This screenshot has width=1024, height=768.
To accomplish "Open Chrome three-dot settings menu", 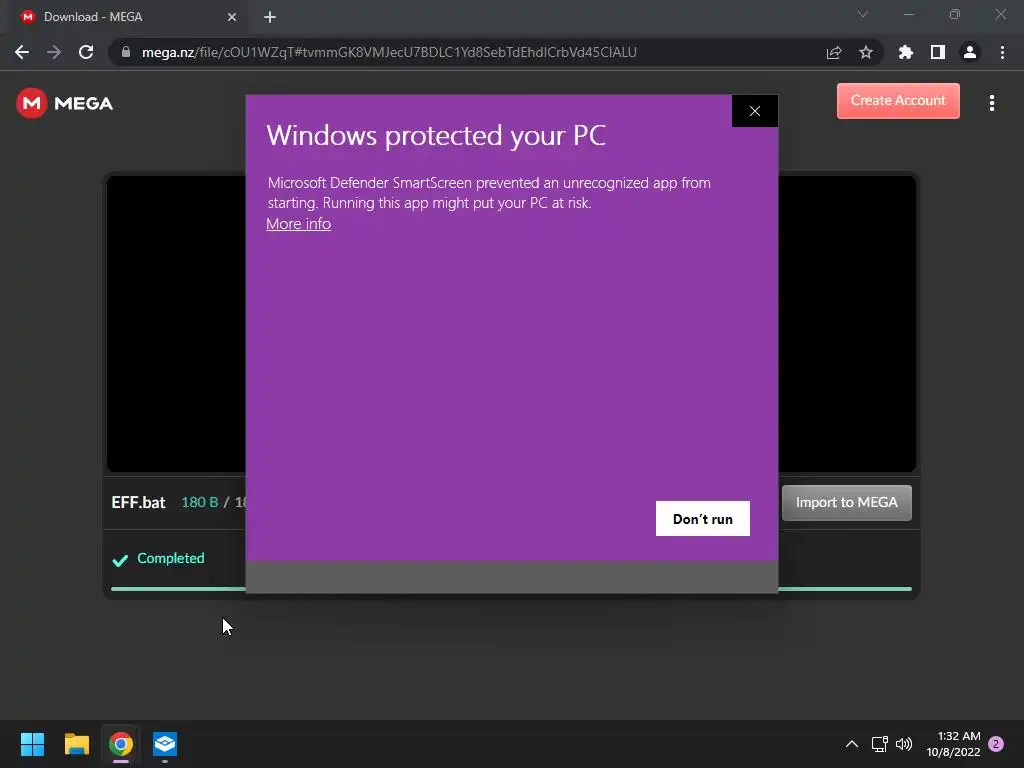I will click(x=1002, y=52).
